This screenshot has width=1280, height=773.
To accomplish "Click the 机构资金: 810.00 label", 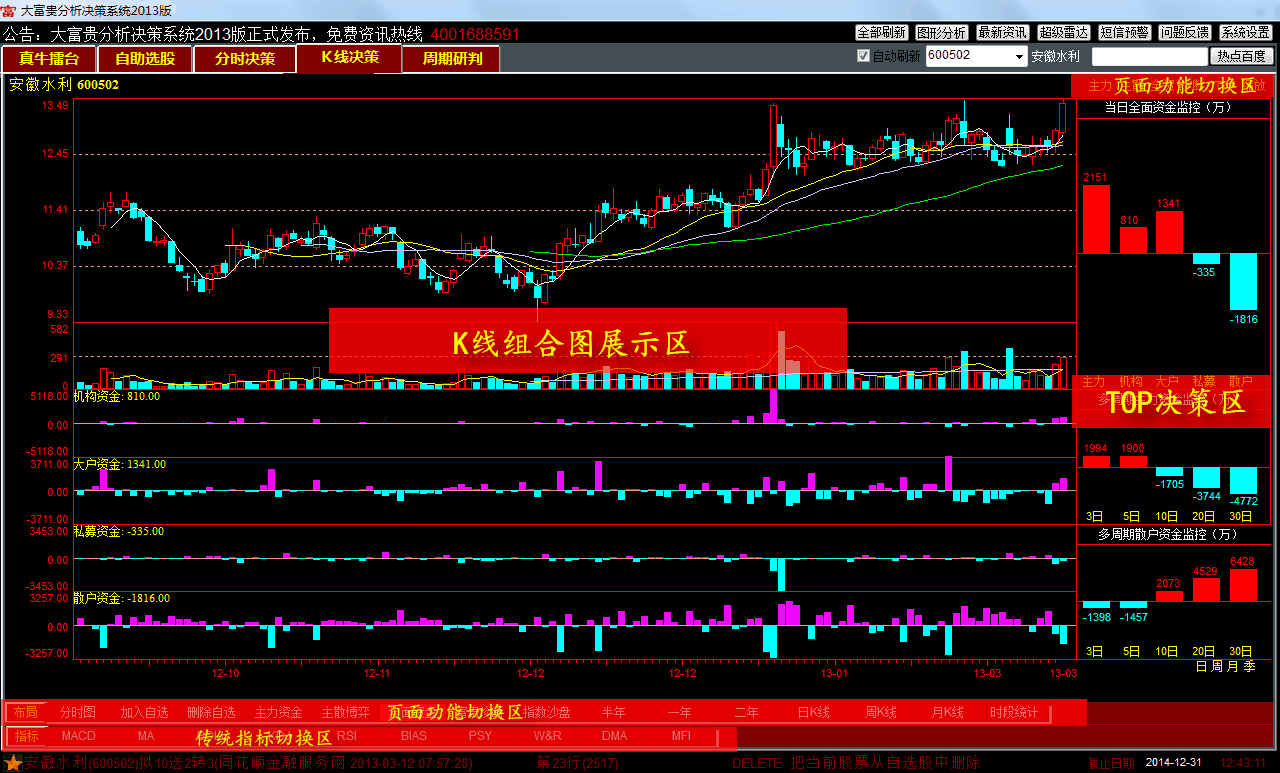I will pyautogui.click(x=117, y=396).
